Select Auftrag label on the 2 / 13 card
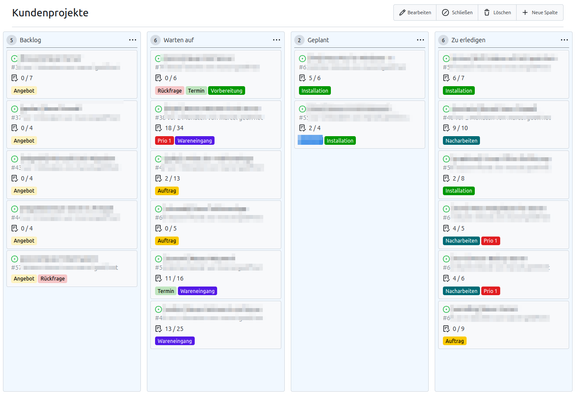 tap(167, 191)
